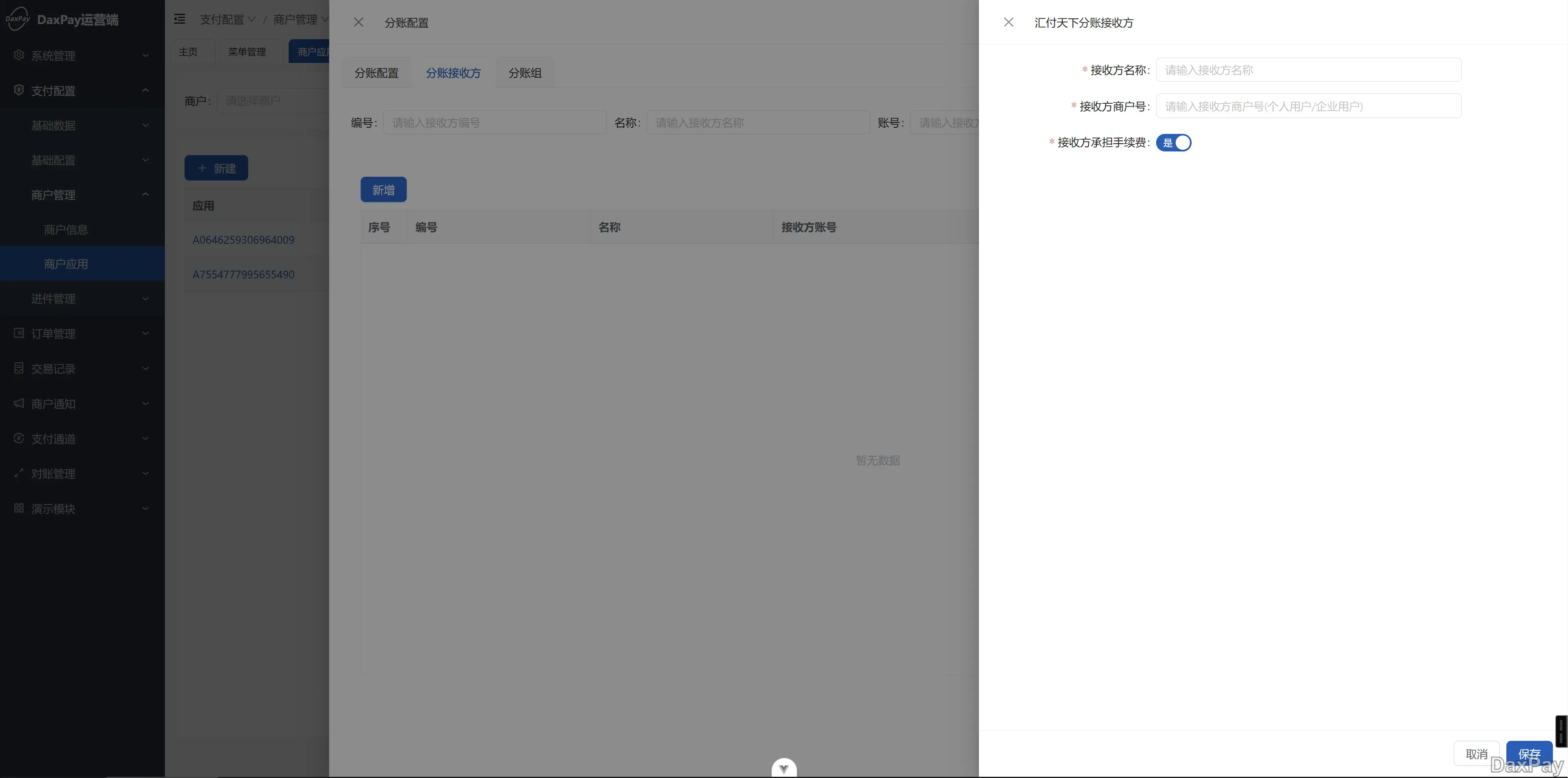The height and width of the screenshot is (778, 1568).
Task: Click the 接收方名称 input field
Action: (1308, 70)
